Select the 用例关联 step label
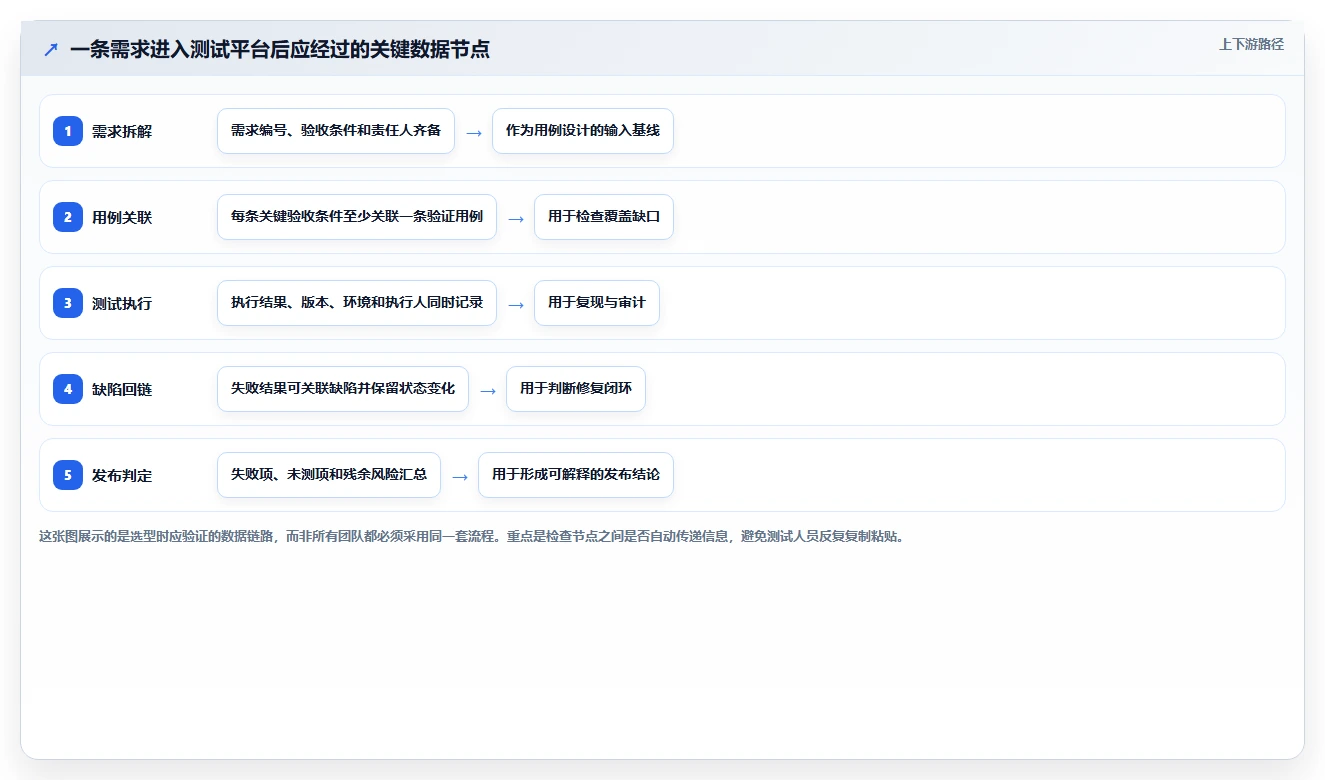 122,217
